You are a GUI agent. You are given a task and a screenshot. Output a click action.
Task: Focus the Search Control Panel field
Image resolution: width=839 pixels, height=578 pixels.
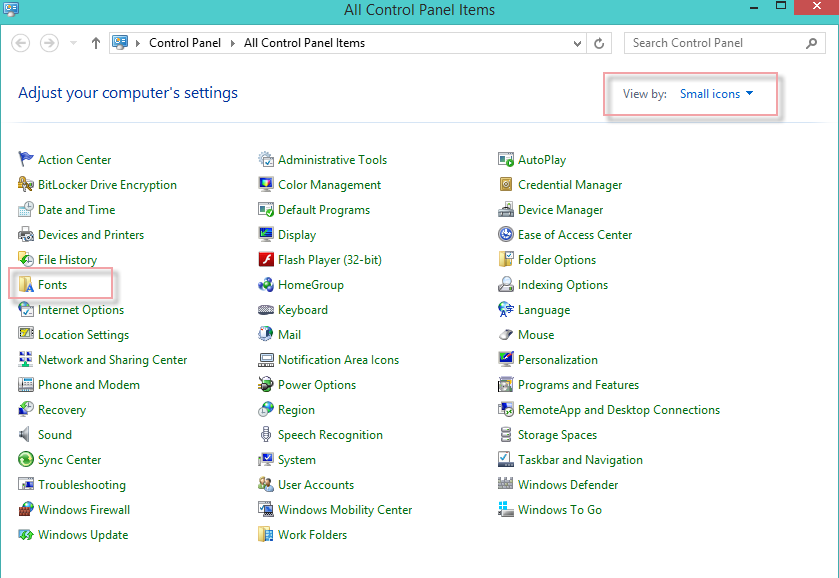coord(724,43)
